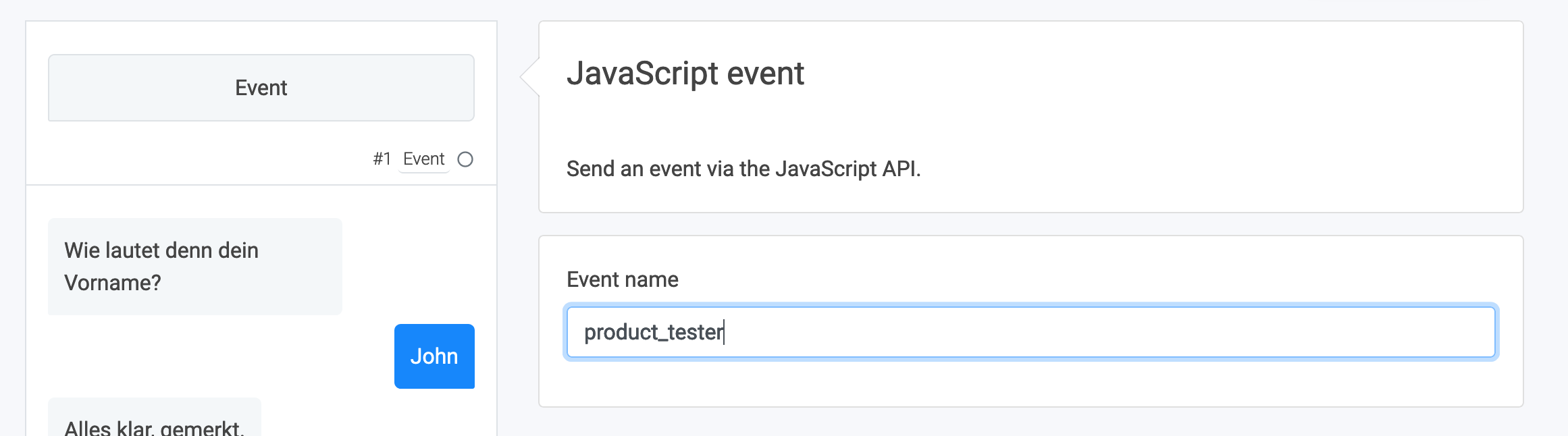1568x436 pixels.
Task: Click the word "Vorname?" in the question bubble
Action: (113, 283)
